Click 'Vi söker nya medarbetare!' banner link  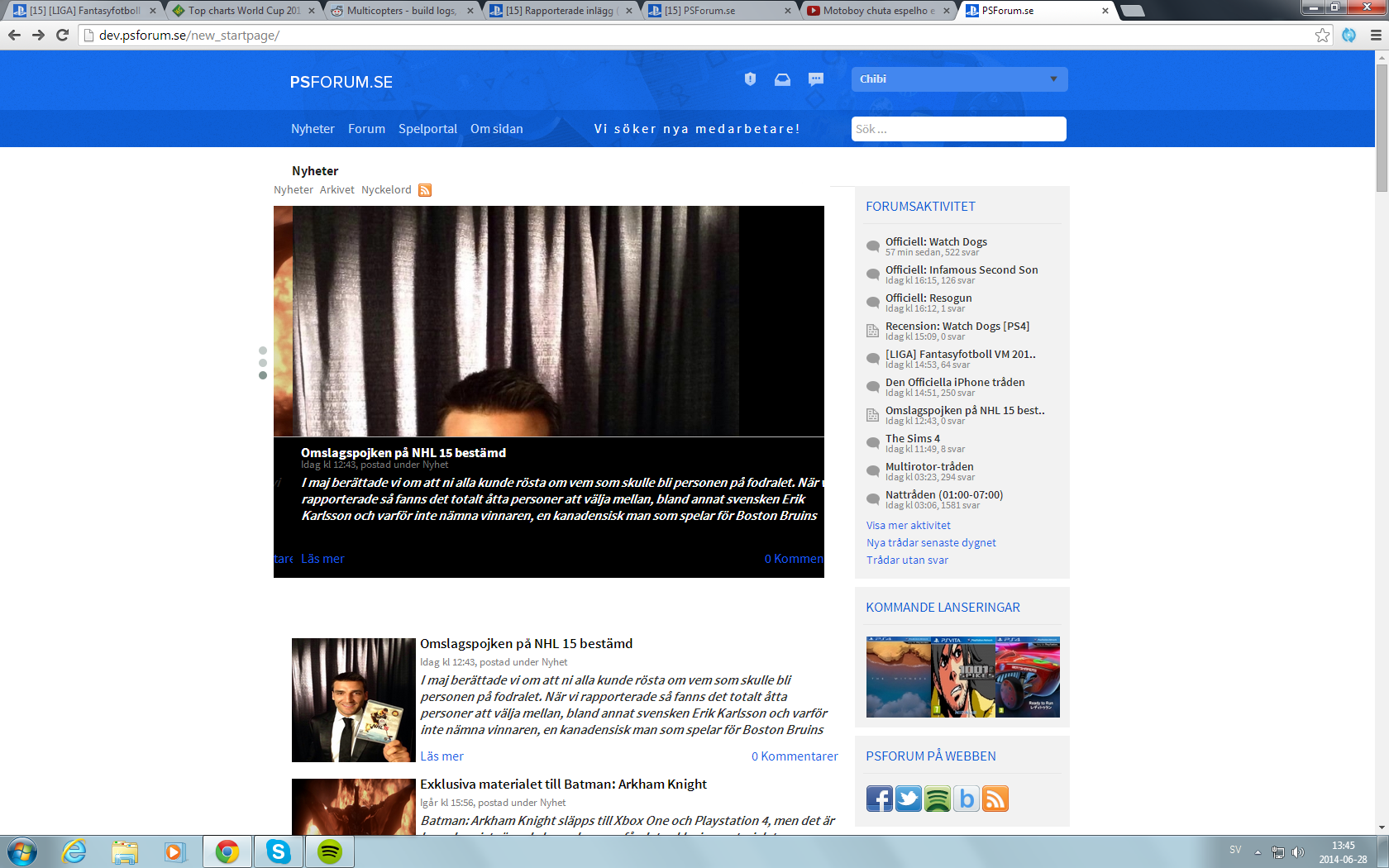click(697, 129)
